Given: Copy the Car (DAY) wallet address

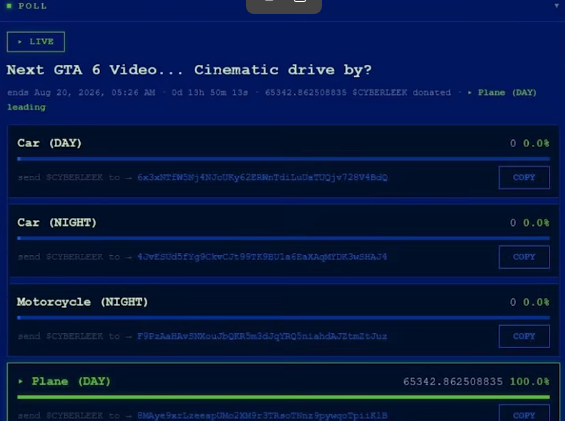Looking at the screenshot, I should [524, 177].
